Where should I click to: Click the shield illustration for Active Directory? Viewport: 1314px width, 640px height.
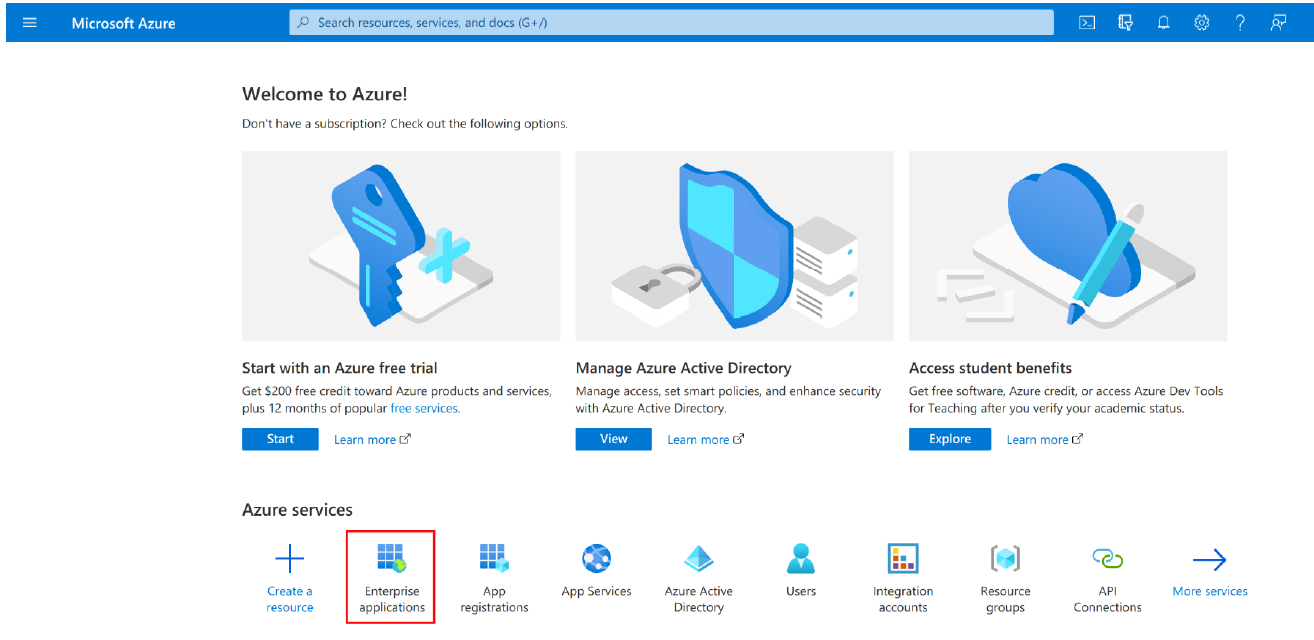[734, 246]
